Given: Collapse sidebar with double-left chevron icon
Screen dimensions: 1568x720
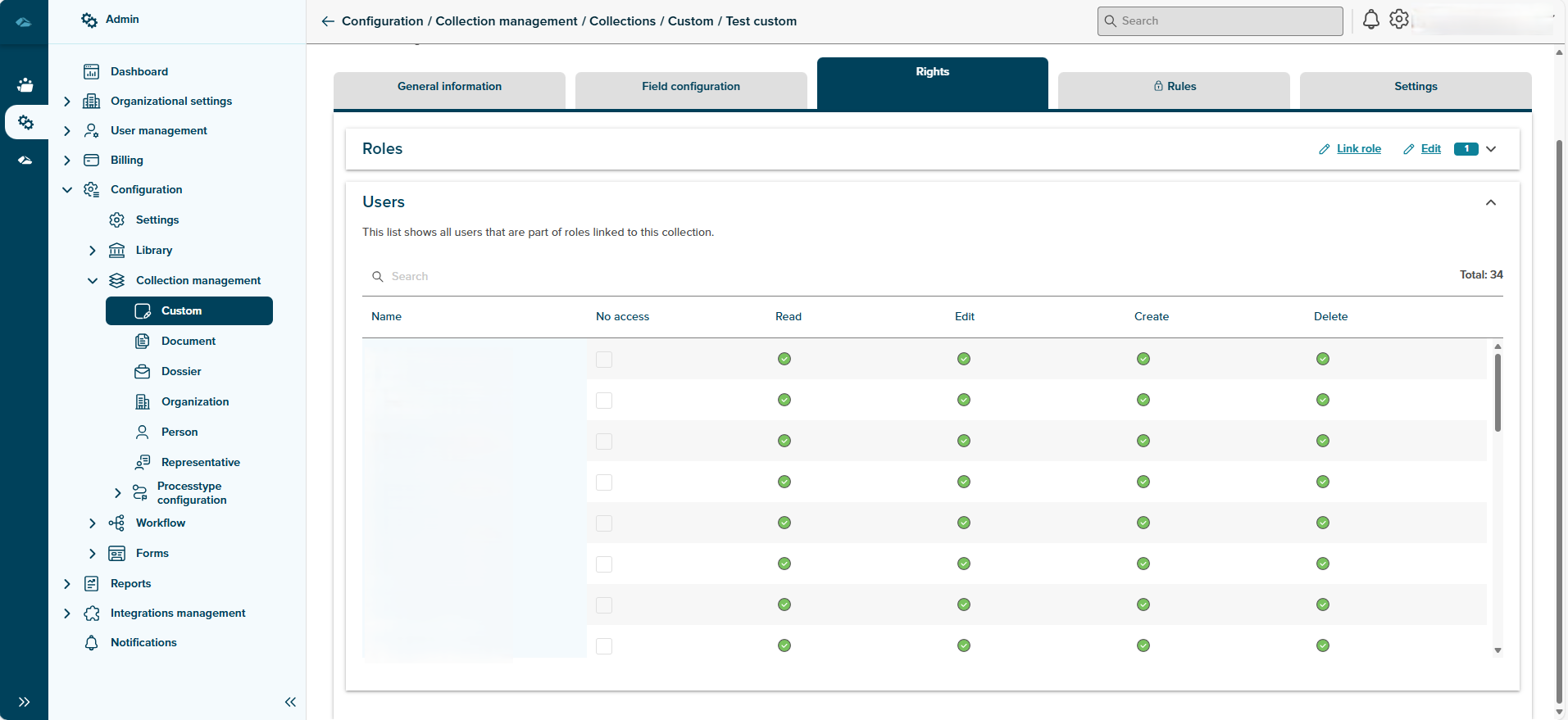Looking at the screenshot, I should point(290,702).
